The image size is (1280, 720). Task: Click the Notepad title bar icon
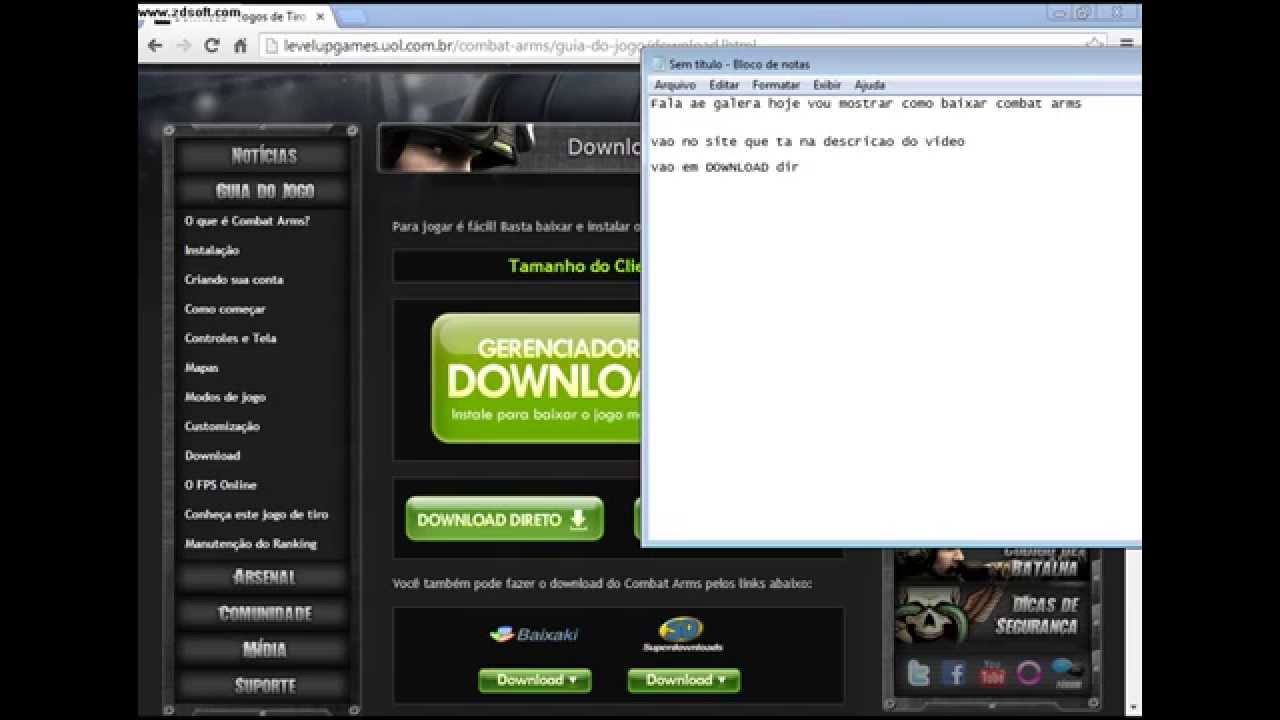pyautogui.click(x=658, y=64)
